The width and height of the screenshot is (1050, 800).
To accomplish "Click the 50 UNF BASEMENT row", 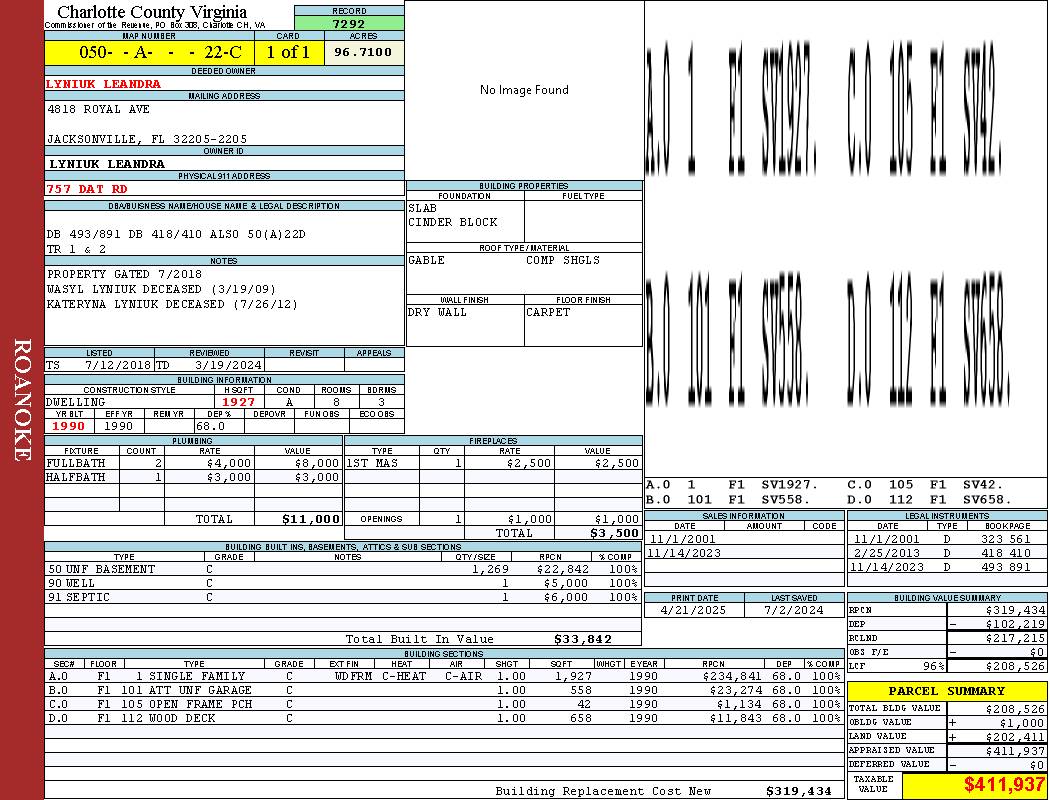I will (343, 570).
